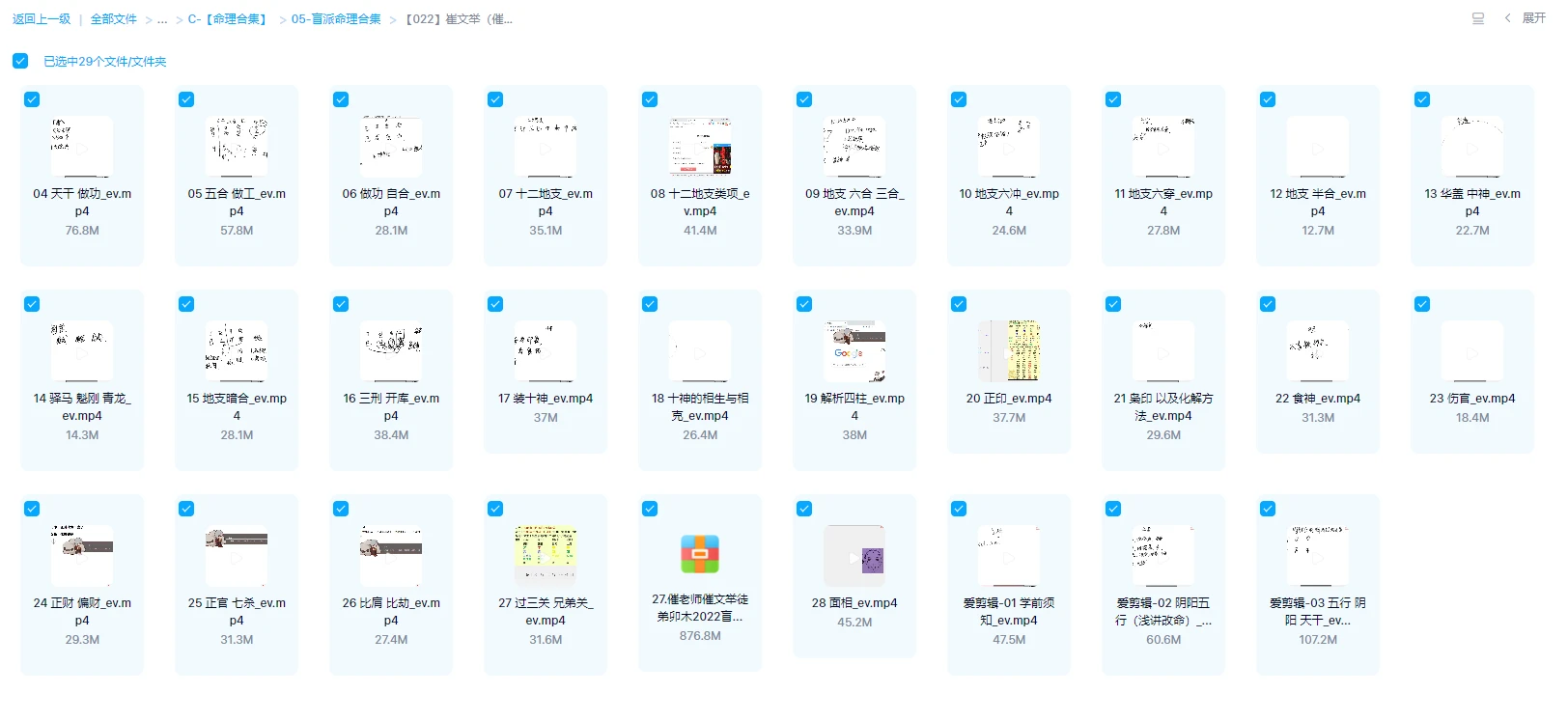This screenshot has height=721, width=1568.
Task: Click the 23 伤官_ev.mp4 filename
Action: point(1472,398)
